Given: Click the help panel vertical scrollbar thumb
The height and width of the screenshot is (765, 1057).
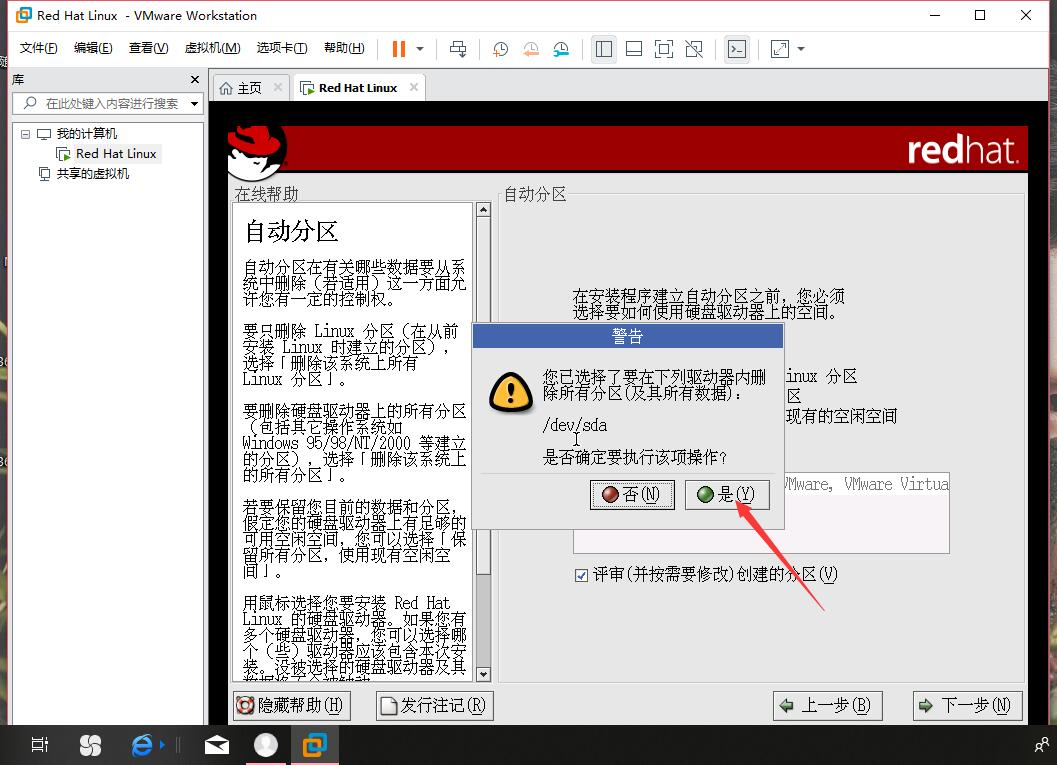Looking at the screenshot, I should (x=483, y=396).
